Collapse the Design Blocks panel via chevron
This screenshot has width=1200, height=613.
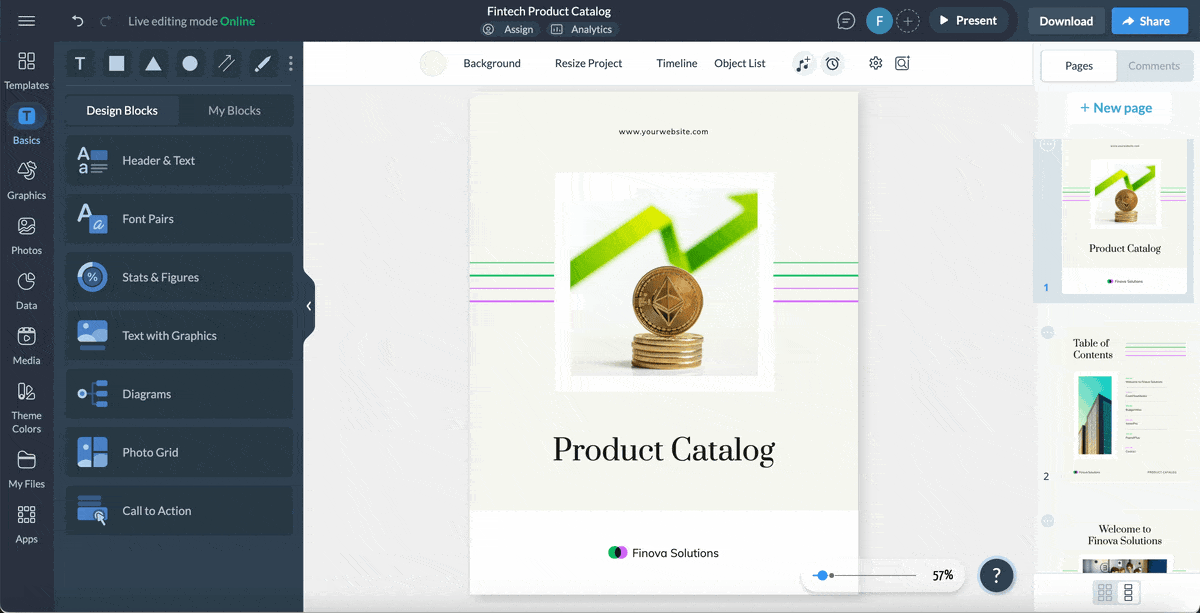(x=309, y=306)
